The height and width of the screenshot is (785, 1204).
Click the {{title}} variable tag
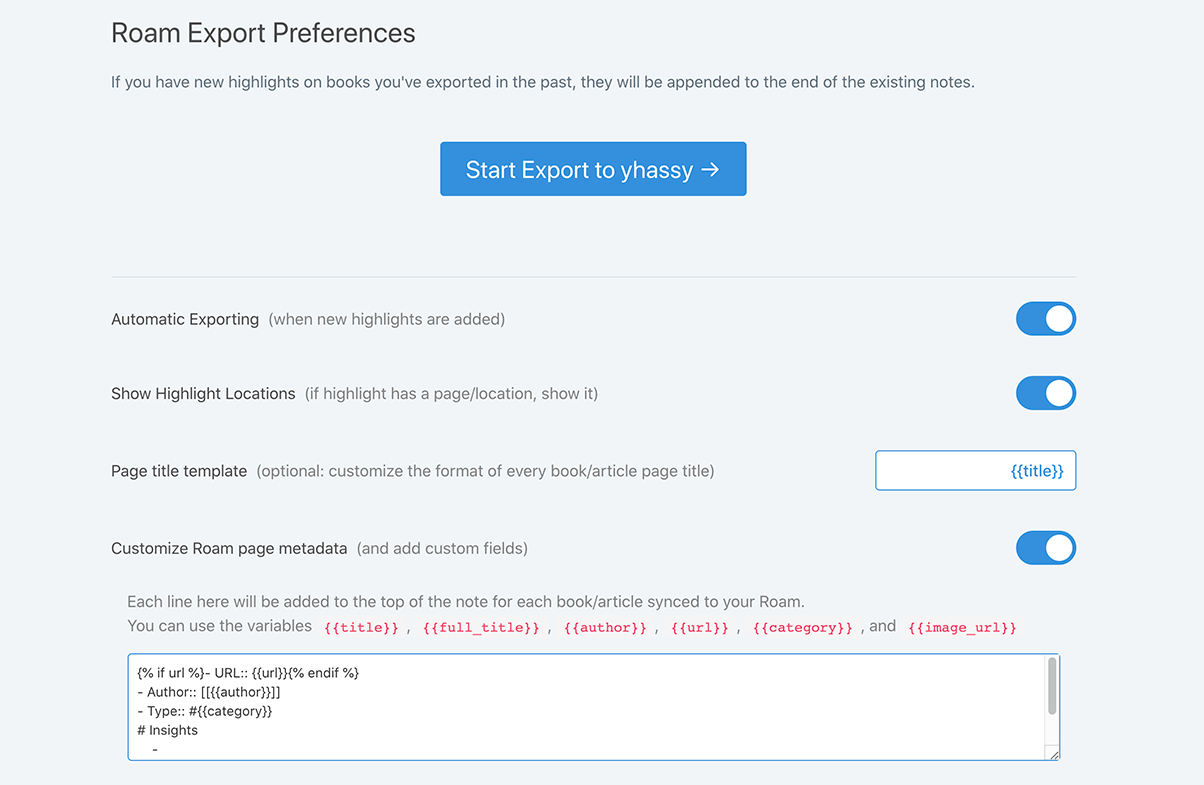[x=361, y=628]
